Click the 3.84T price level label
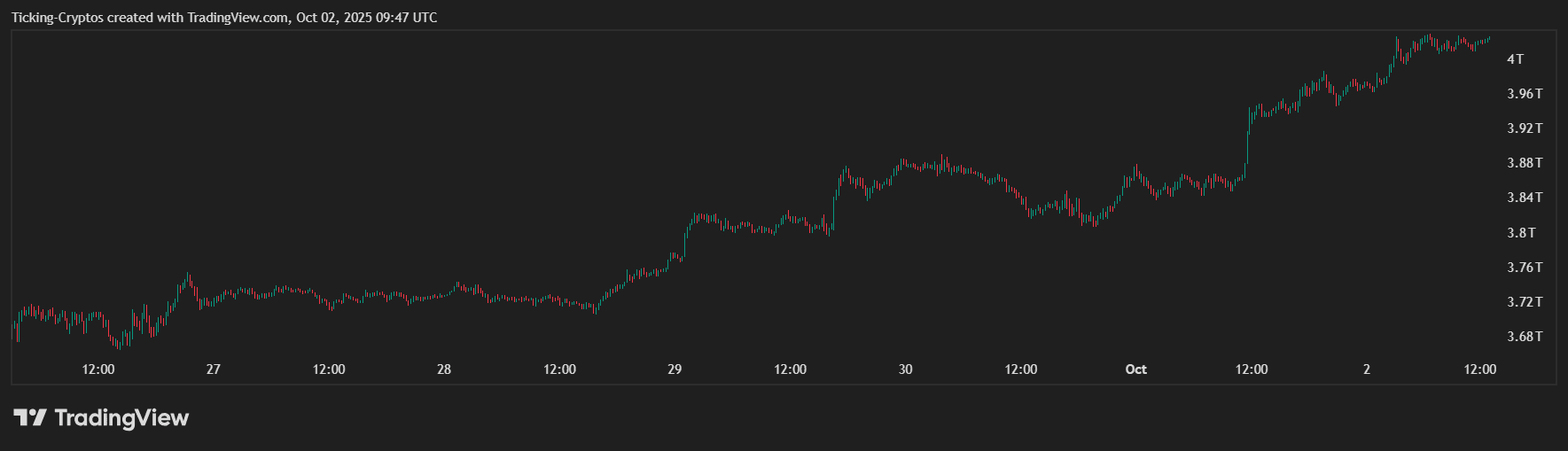 point(1525,198)
